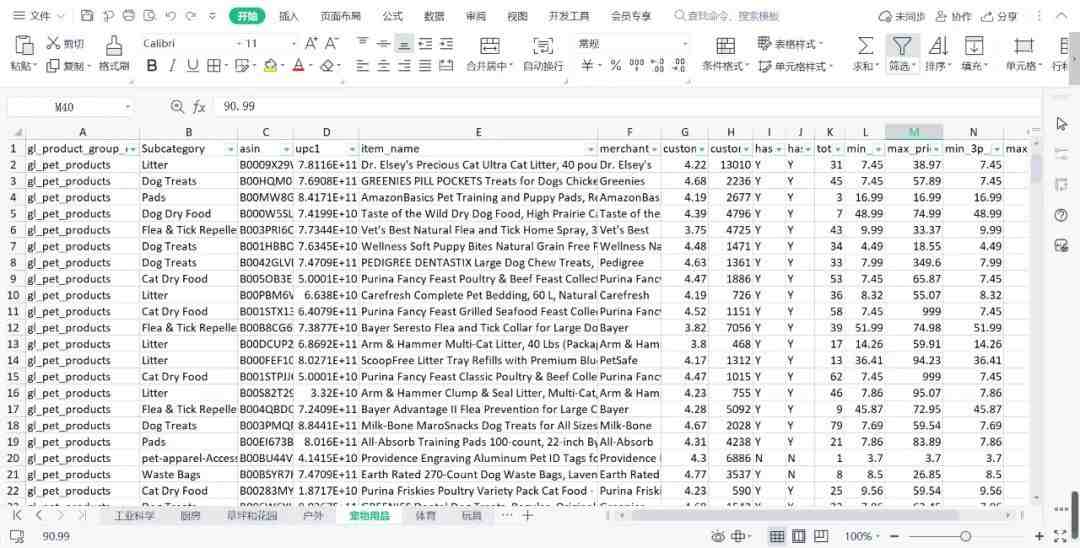This screenshot has height=548, width=1080.
Task: Click the percent style icon
Action: pyautogui.click(x=616, y=66)
